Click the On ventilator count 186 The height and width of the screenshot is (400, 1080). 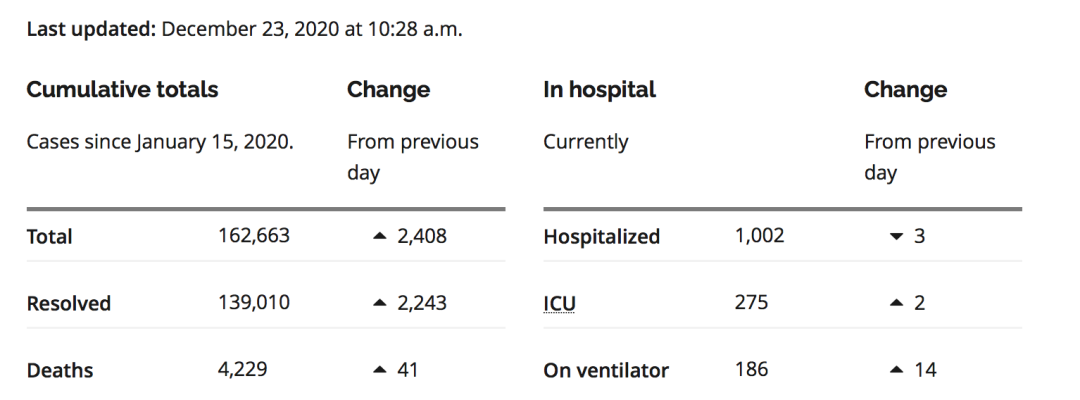click(751, 369)
